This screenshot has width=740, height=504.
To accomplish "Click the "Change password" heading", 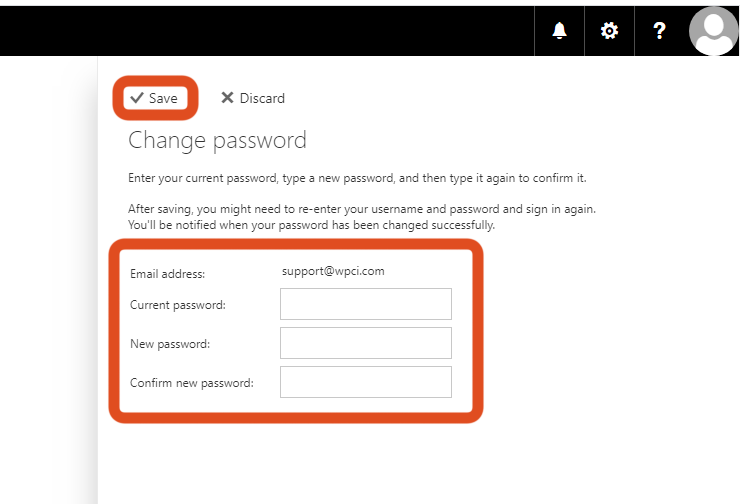I will tap(217, 140).
